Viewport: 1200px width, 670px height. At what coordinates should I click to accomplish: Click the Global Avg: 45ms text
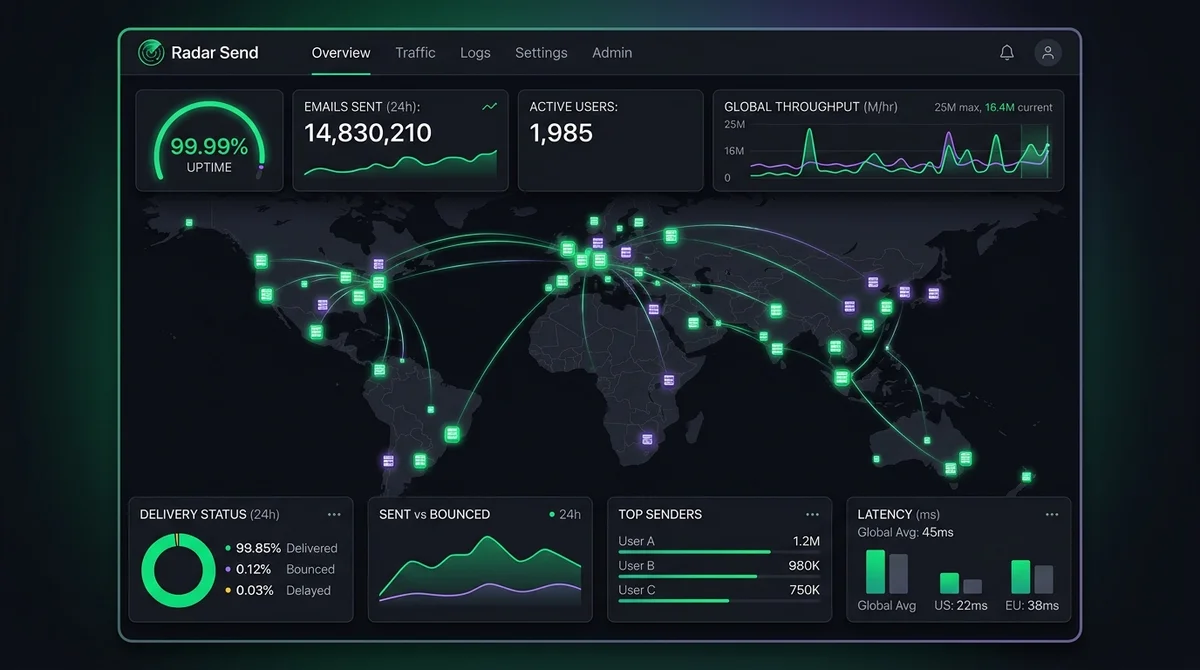click(x=906, y=532)
